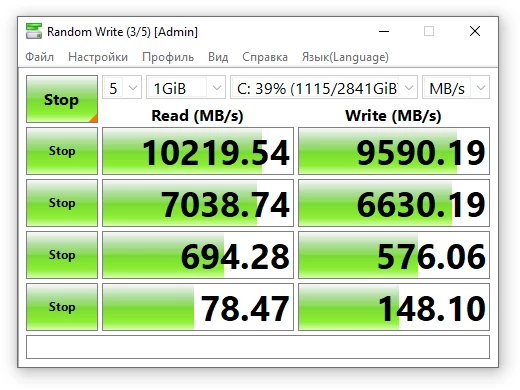
Task: Click the 10219.54 read result cell
Action: tap(198, 151)
